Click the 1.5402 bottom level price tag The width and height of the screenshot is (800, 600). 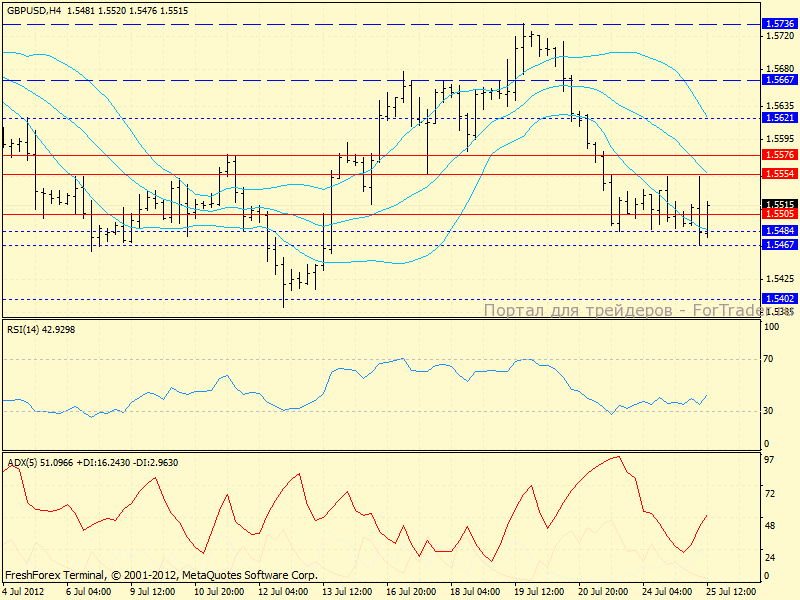[x=778, y=298]
